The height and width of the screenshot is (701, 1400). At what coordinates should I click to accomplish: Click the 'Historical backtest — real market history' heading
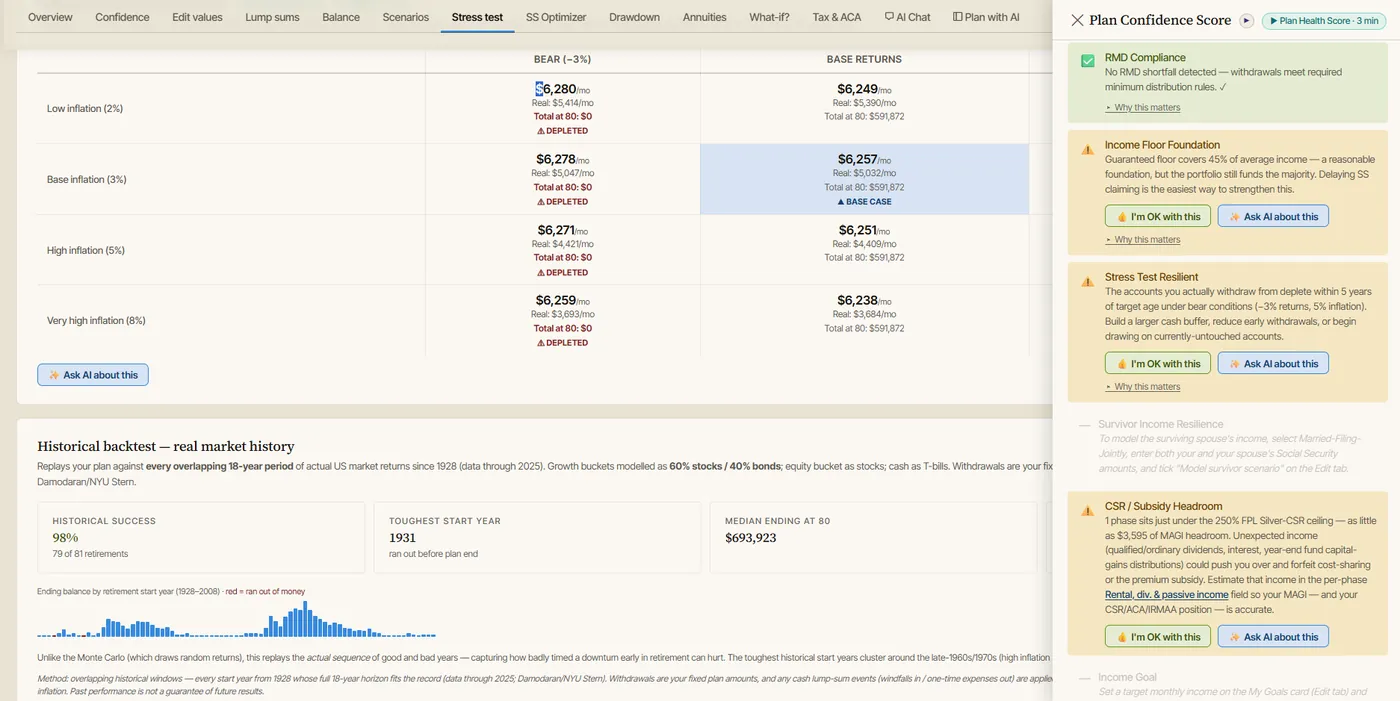[x=166, y=446]
